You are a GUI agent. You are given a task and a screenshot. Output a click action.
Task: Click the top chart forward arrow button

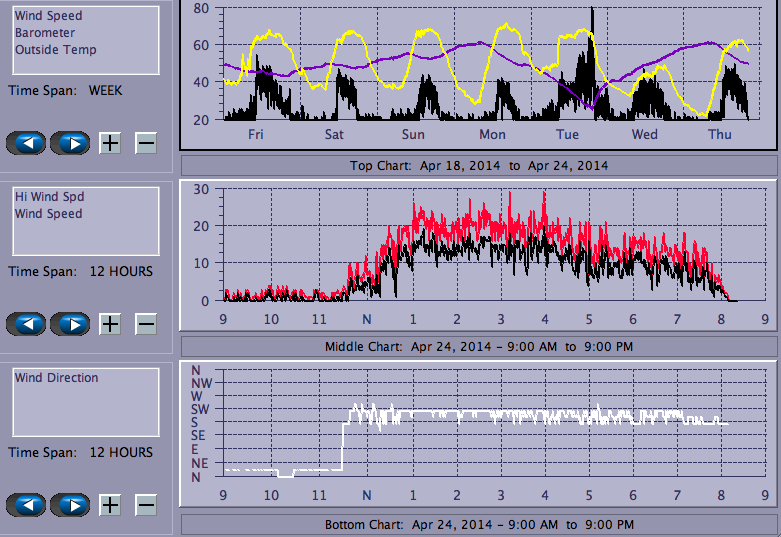(70, 143)
